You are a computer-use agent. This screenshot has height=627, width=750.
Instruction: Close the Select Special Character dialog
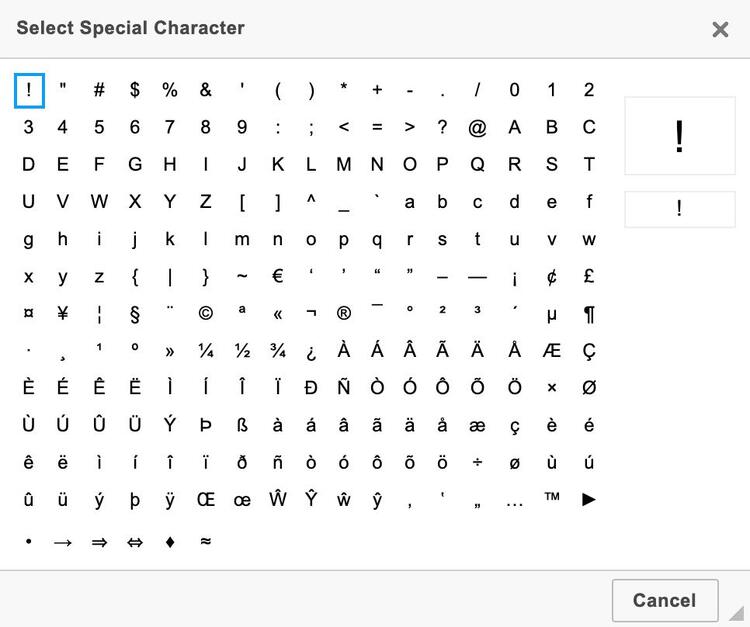pos(720,29)
